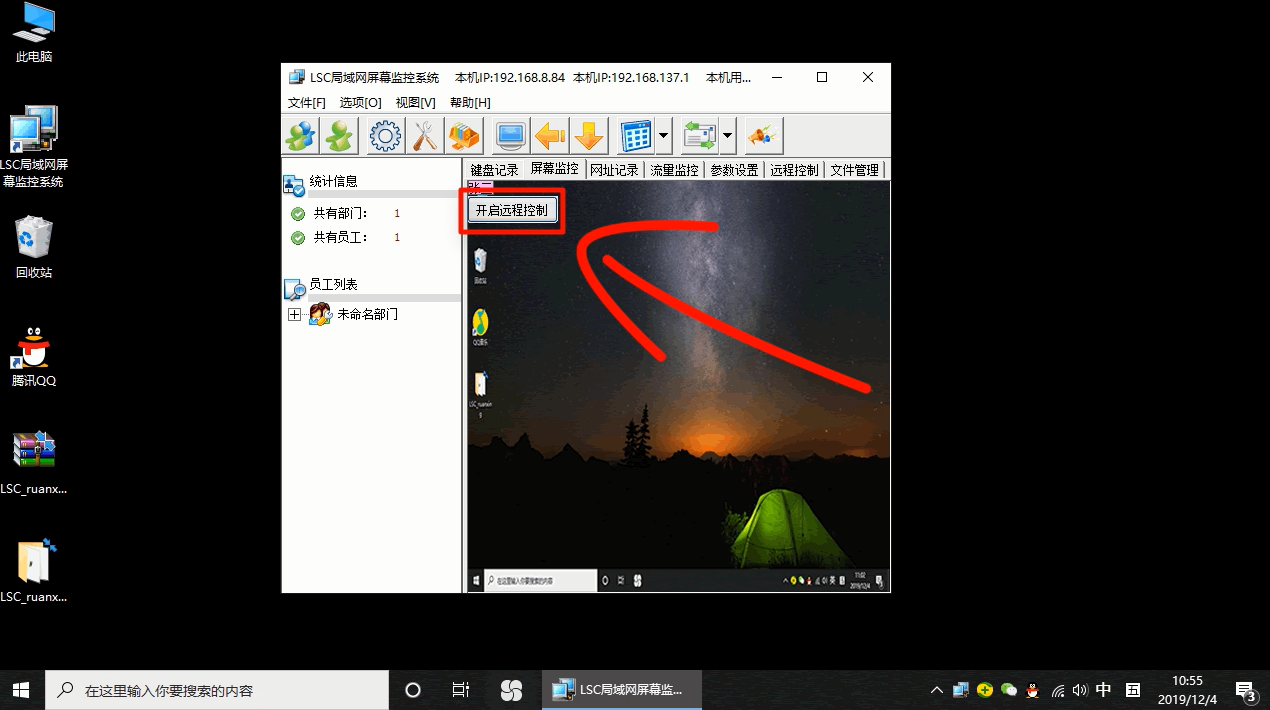Switch to the 屏幕监控 tab

(x=554, y=169)
